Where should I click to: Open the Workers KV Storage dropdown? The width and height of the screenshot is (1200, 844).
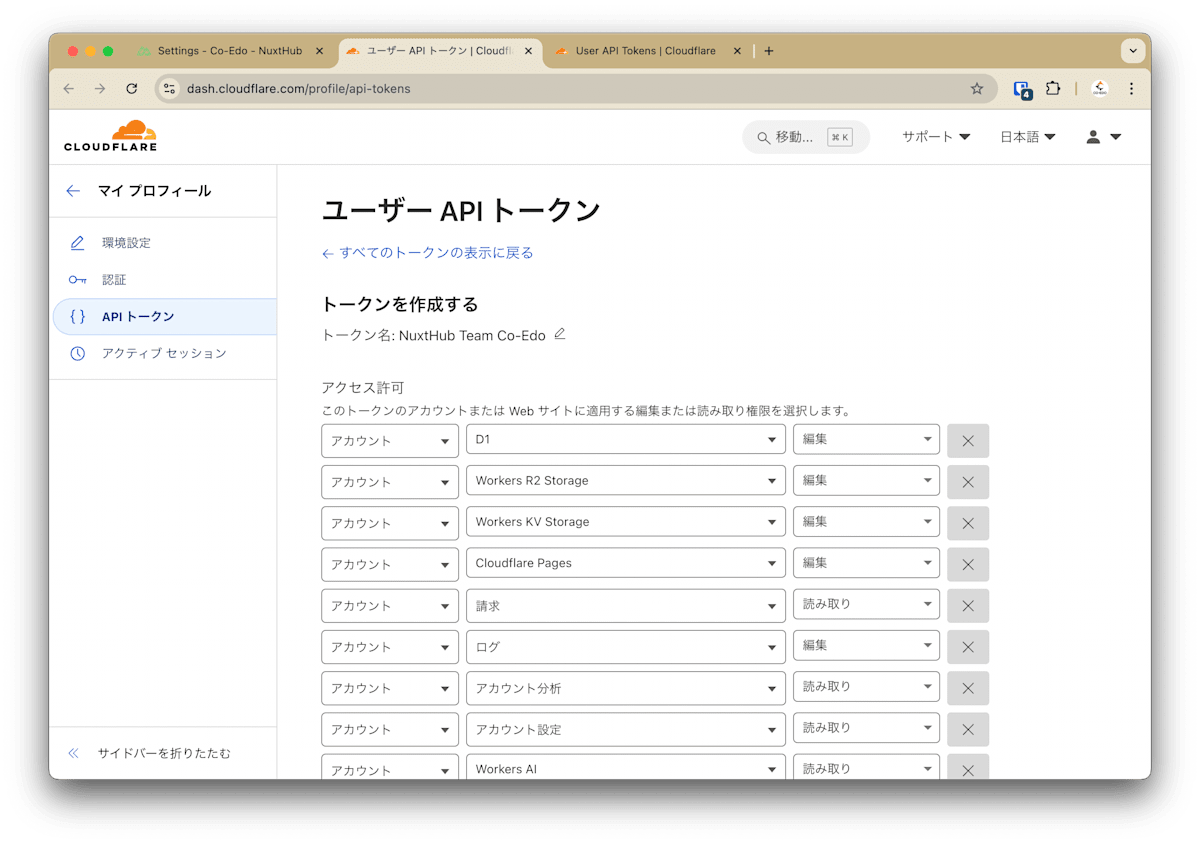[626, 522]
